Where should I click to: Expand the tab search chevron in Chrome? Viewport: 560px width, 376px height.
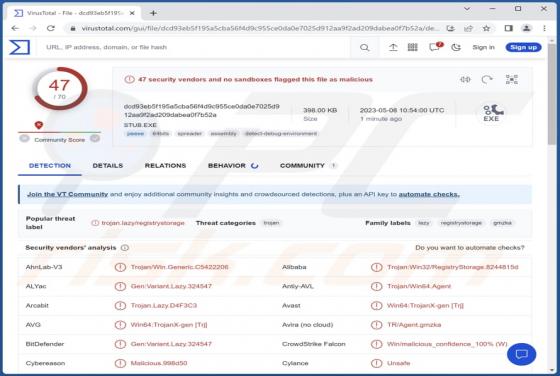point(467,9)
